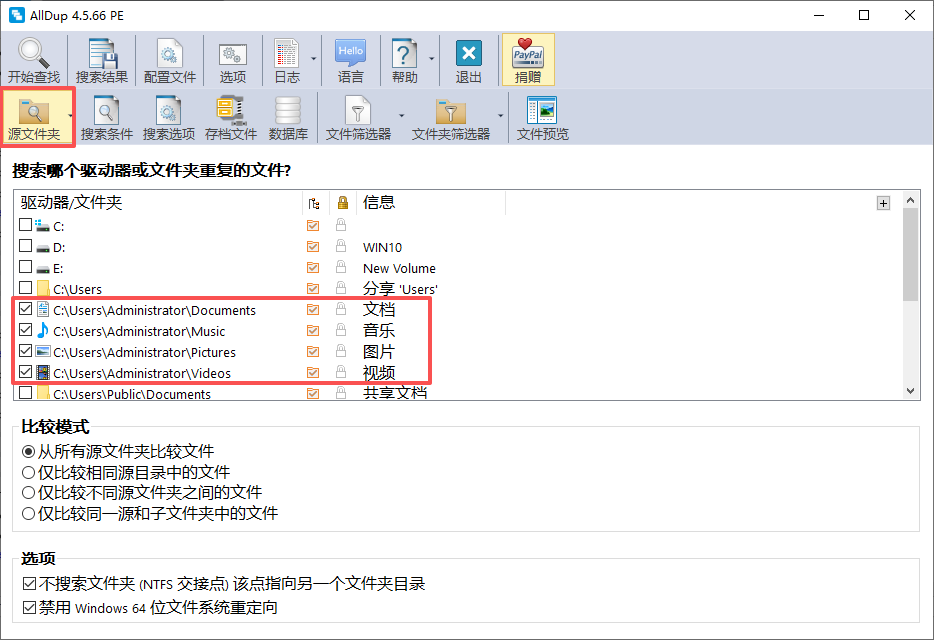Open the 文件筛选器 tab

coord(358,117)
